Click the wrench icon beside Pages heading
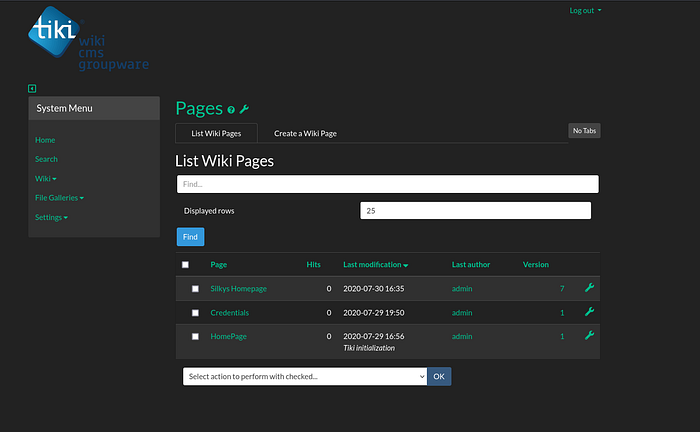The height and width of the screenshot is (432, 700). click(244, 109)
